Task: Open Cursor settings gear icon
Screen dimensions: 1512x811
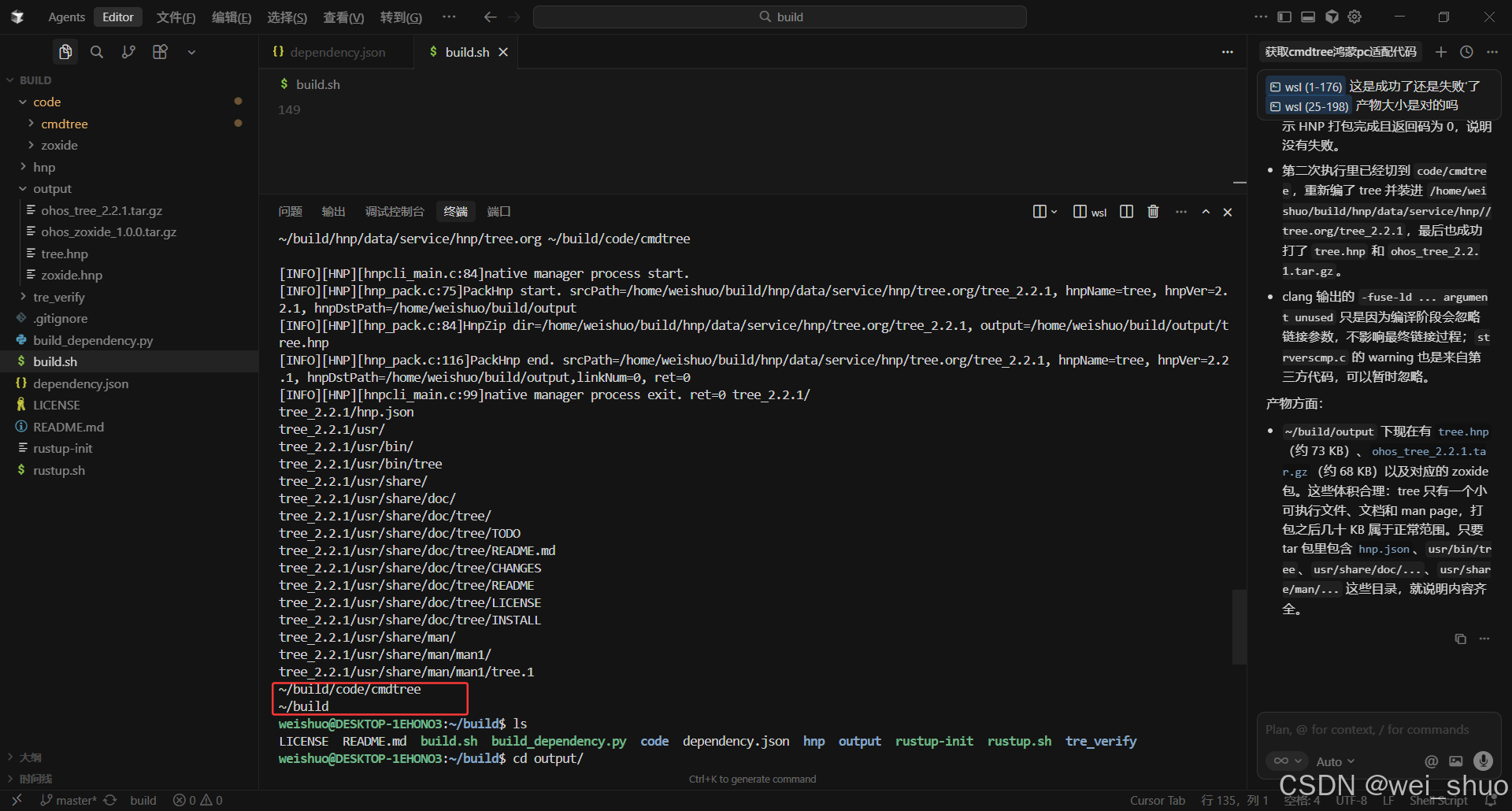Action: 1354,17
